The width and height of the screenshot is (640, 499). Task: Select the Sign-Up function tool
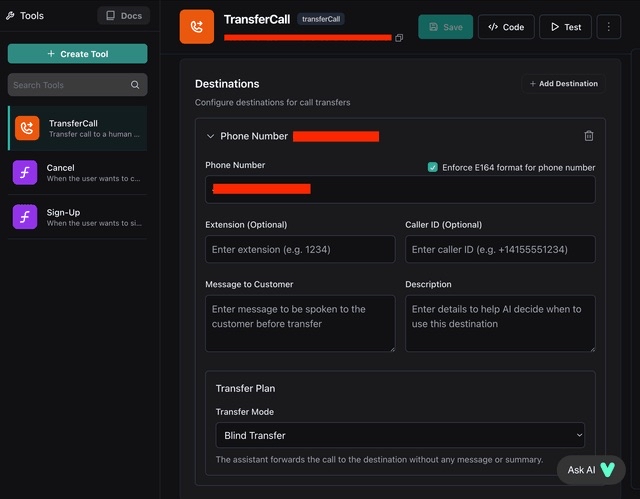pos(78,217)
